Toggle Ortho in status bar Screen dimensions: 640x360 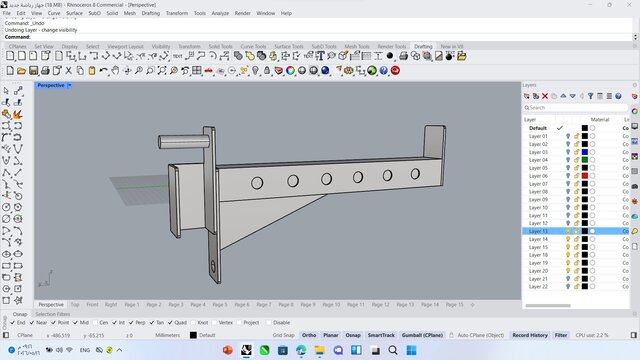tap(309, 335)
